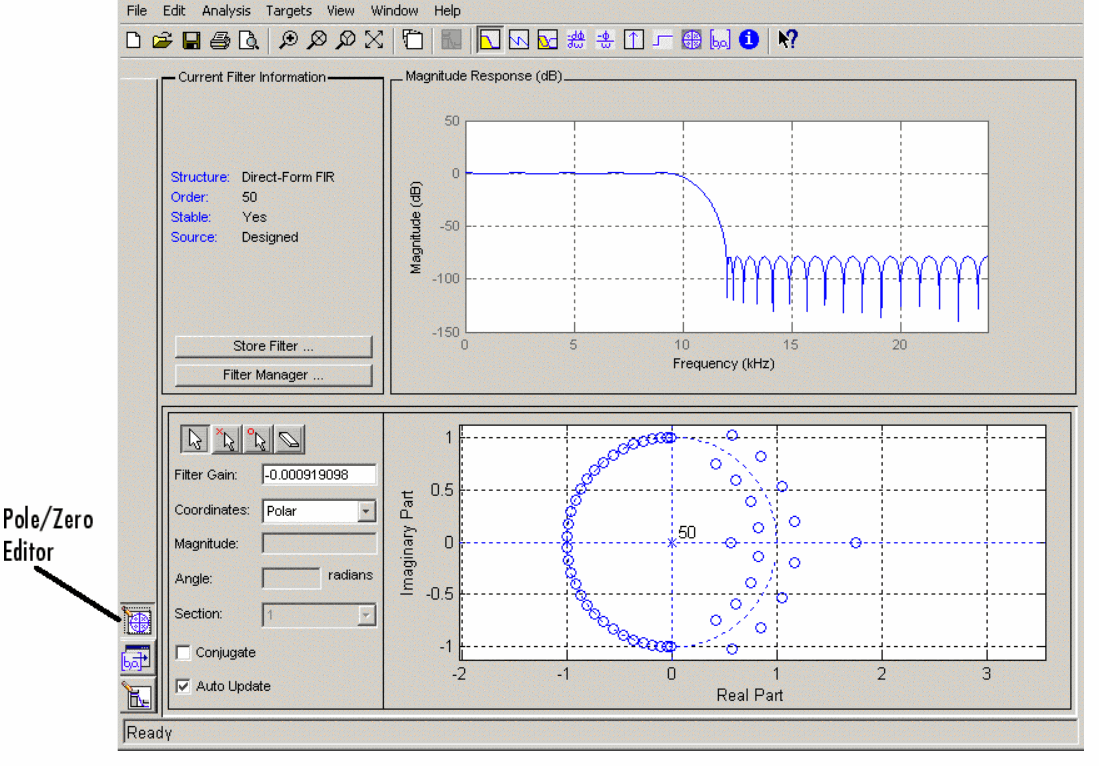Open the Filter Manager button
Viewport: 1099px width, 766px height.
[x=273, y=376]
